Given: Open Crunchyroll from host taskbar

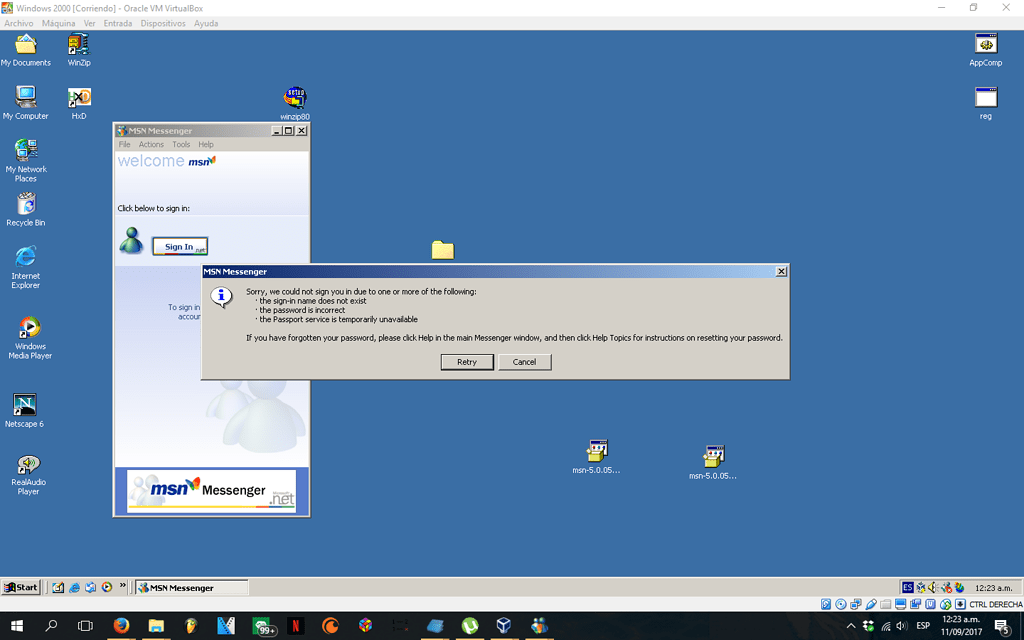Looking at the screenshot, I should tap(330, 626).
